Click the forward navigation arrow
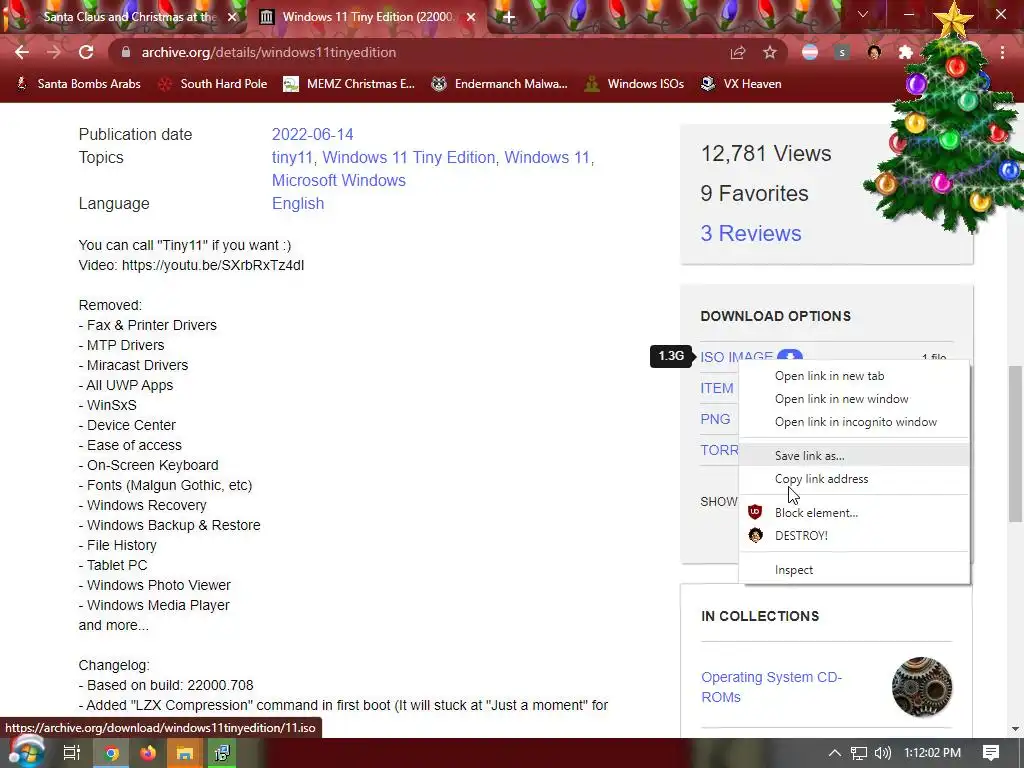 pyautogui.click(x=54, y=52)
